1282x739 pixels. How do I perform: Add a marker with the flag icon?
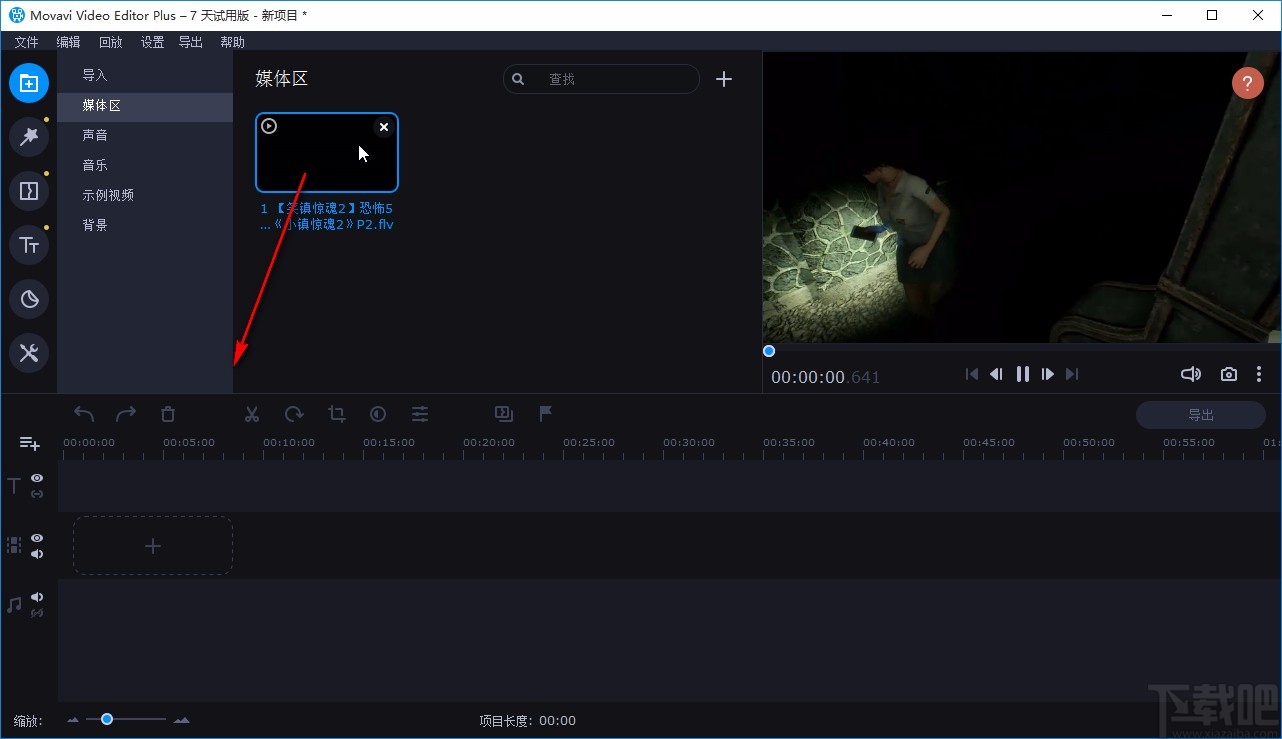[x=546, y=414]
